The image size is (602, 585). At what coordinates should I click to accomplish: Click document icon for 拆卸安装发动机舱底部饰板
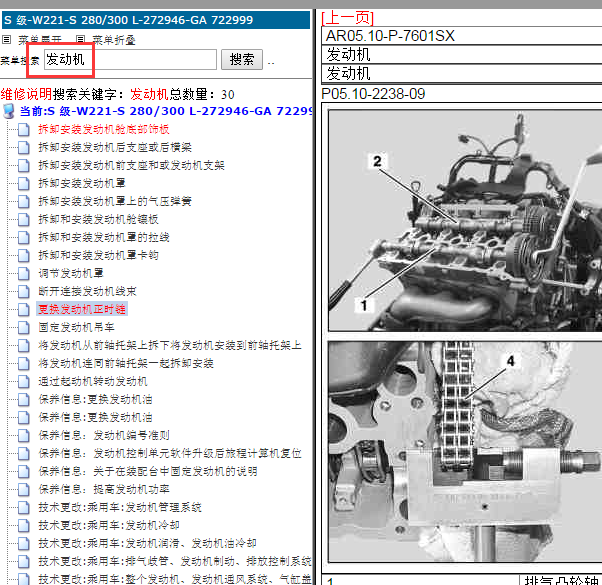pyautogui.click(x=23, y=130)
